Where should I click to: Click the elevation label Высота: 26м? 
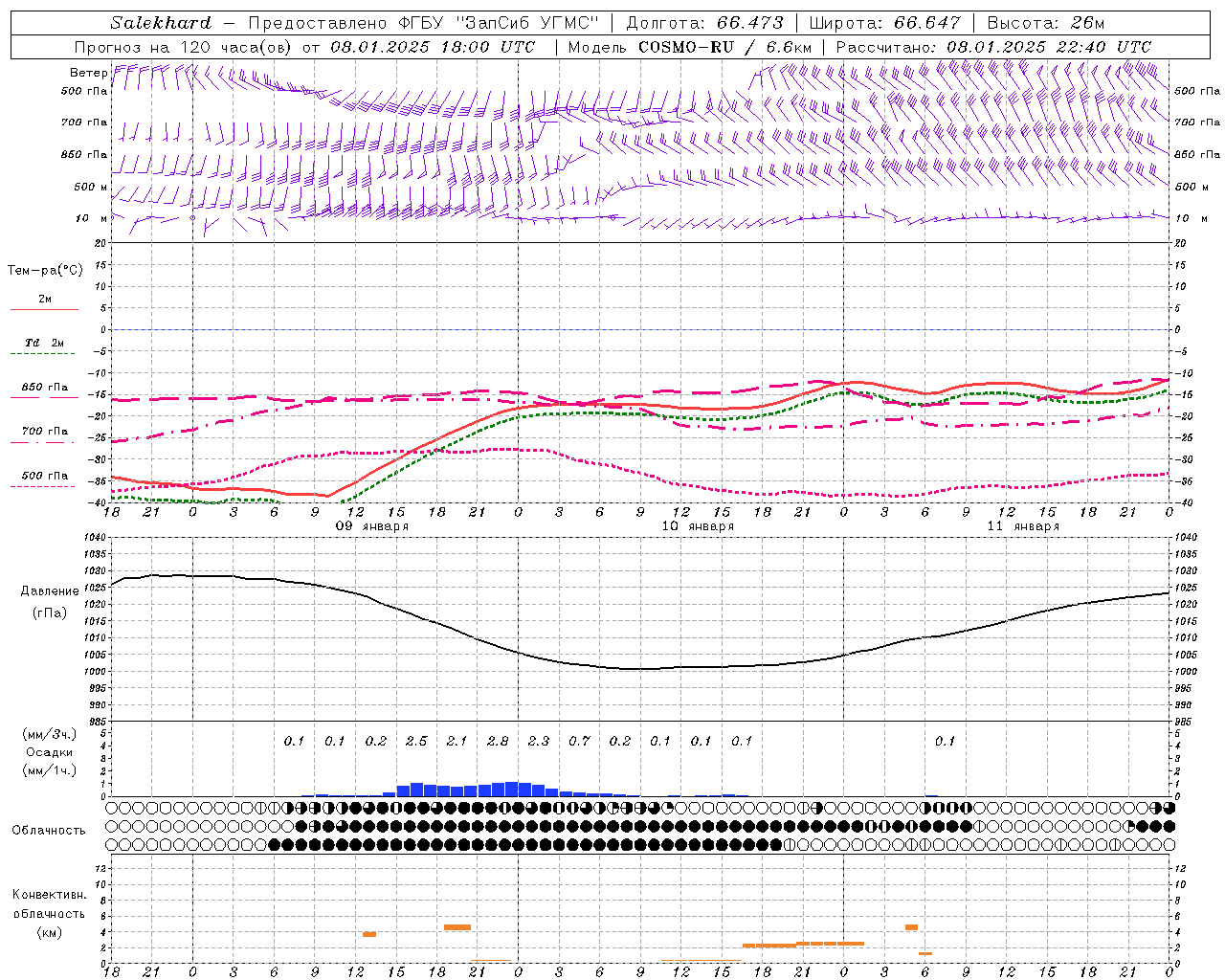pos(1045,23)
